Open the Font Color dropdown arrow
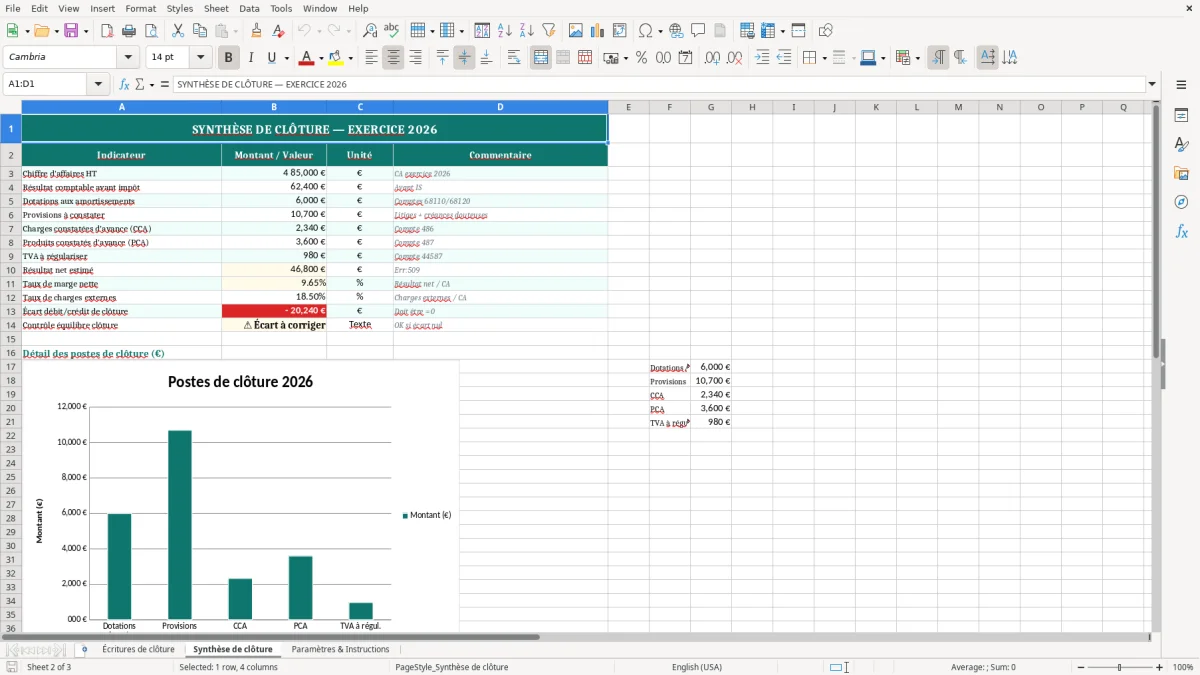Viewport: 1200px width, 675px height. click(320, 58)
